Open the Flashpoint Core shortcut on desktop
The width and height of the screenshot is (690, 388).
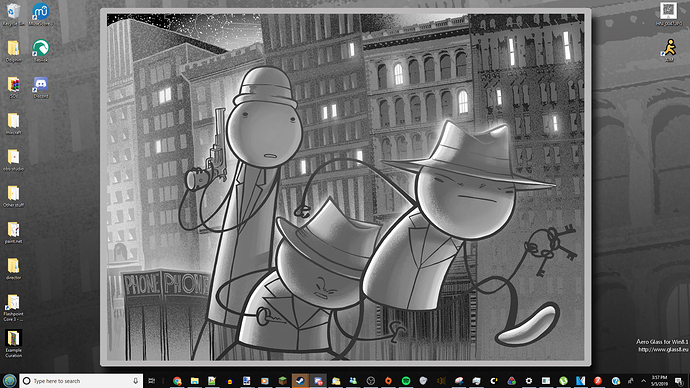coord(13,307)
